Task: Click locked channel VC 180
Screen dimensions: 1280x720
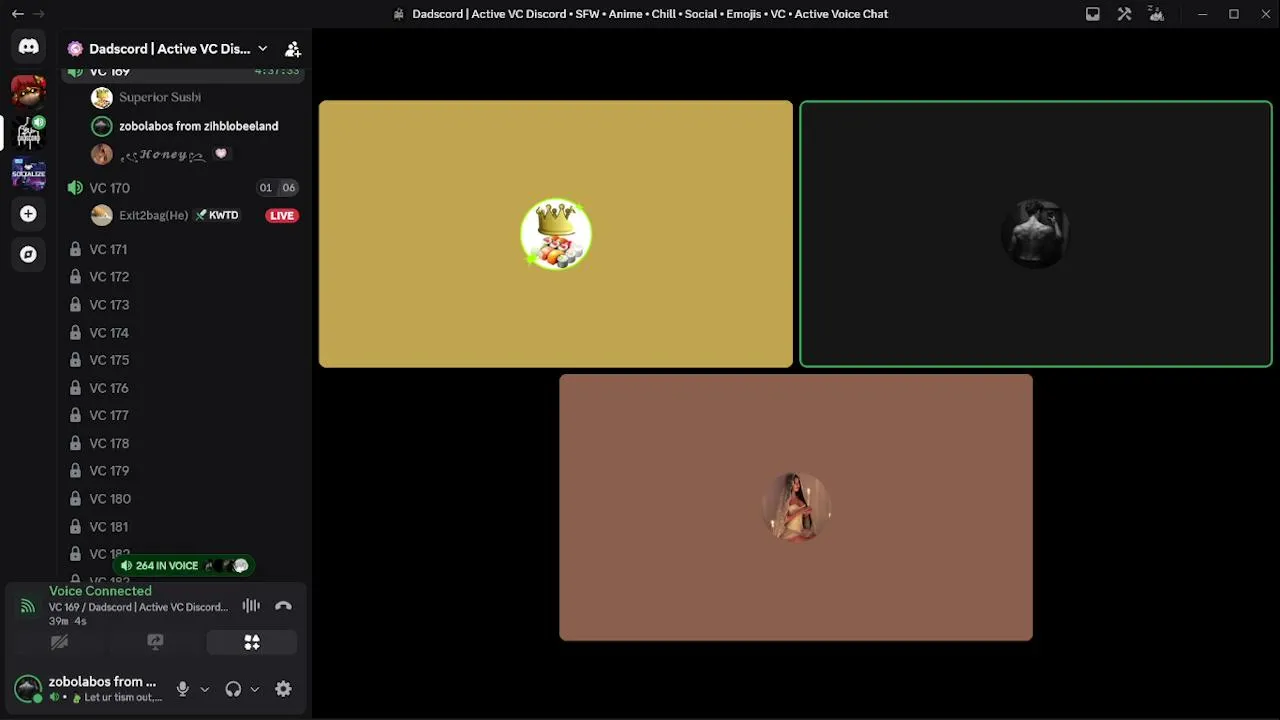Action: [183, 499]
